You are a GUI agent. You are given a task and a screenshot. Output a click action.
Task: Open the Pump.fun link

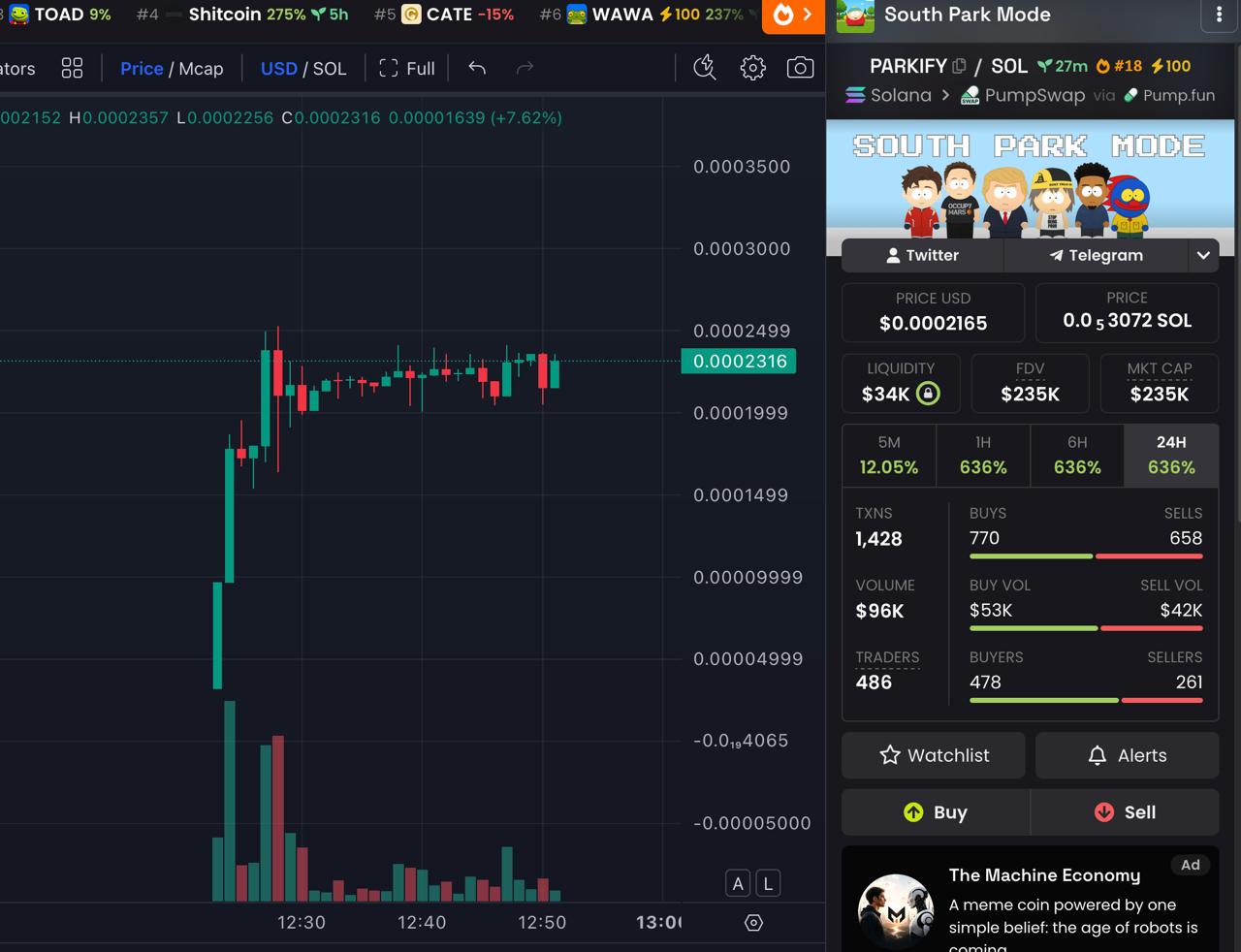click(1169, 95)
